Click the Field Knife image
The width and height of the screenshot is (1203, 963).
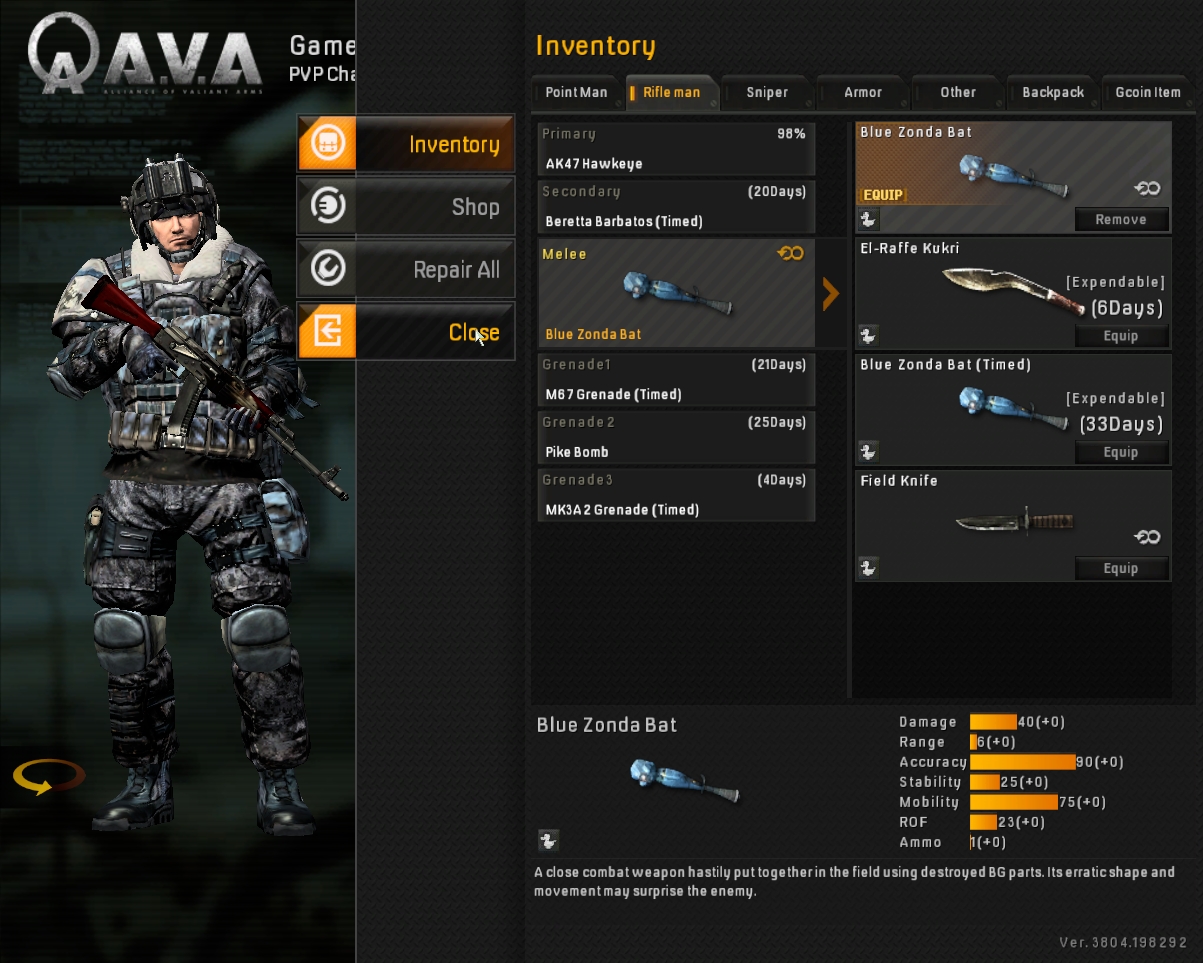click(x=1013, y=521)
